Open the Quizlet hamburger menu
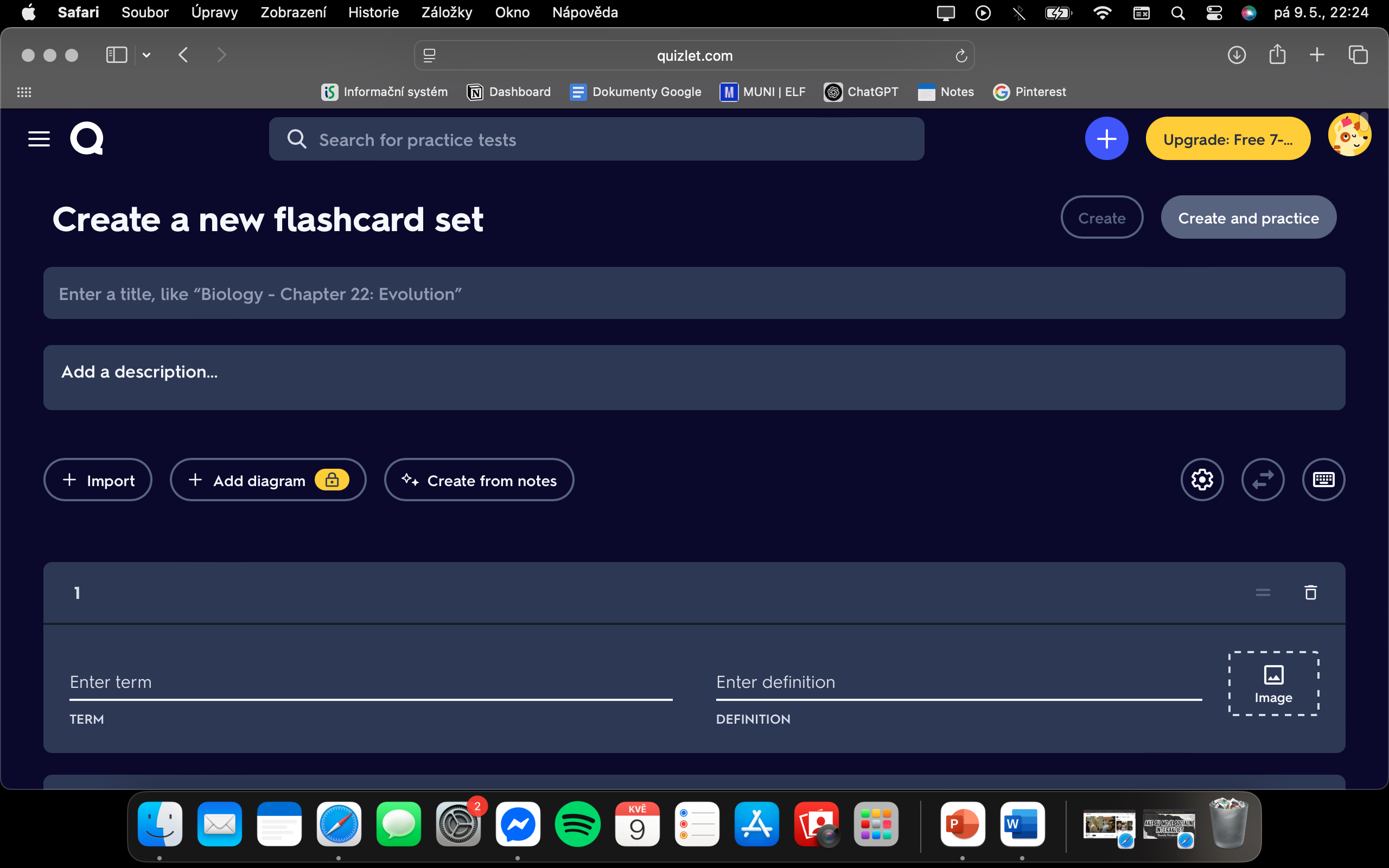Image resolution: width=1389 pixels, height=868 pixels. coord(39,138)
